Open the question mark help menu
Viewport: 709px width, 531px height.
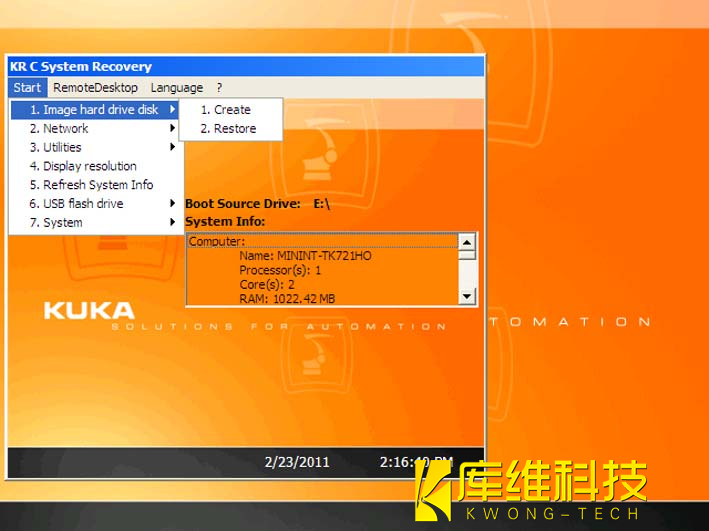click(x=219, y=88)
